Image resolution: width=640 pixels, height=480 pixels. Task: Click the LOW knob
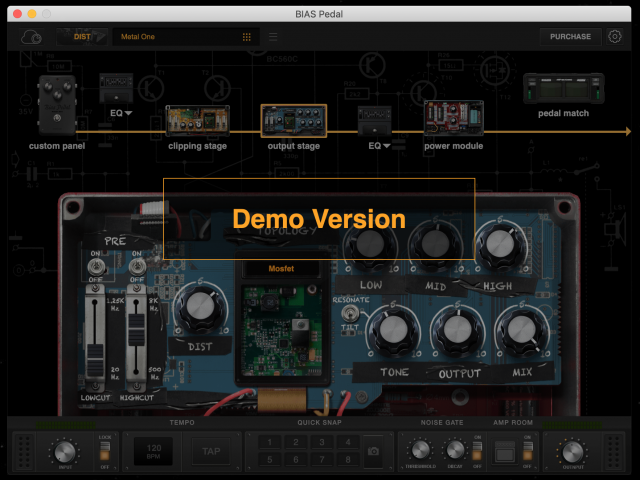tap(370, 245)
